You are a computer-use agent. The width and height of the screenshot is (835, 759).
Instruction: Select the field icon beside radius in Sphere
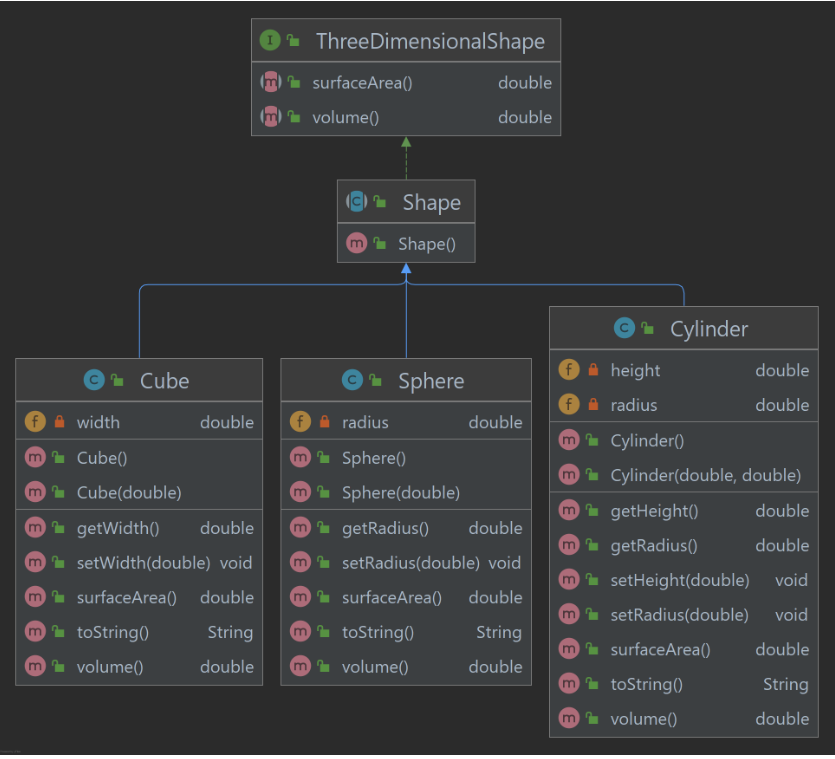[x=299, y=422]
